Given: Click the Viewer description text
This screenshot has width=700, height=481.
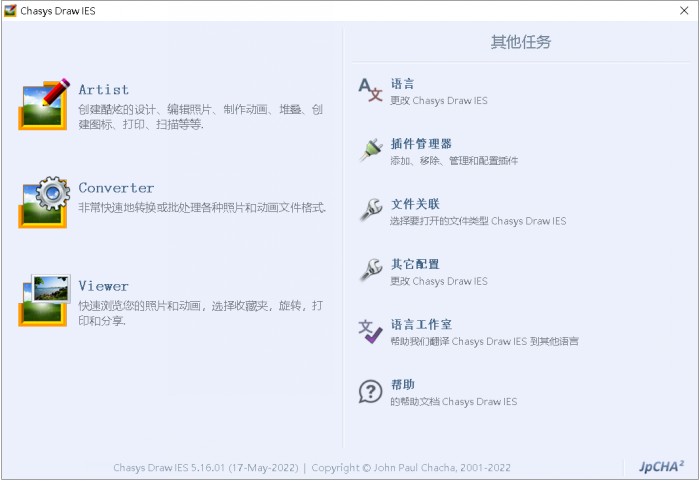Looking at the screenshot, I should point(200,313).
